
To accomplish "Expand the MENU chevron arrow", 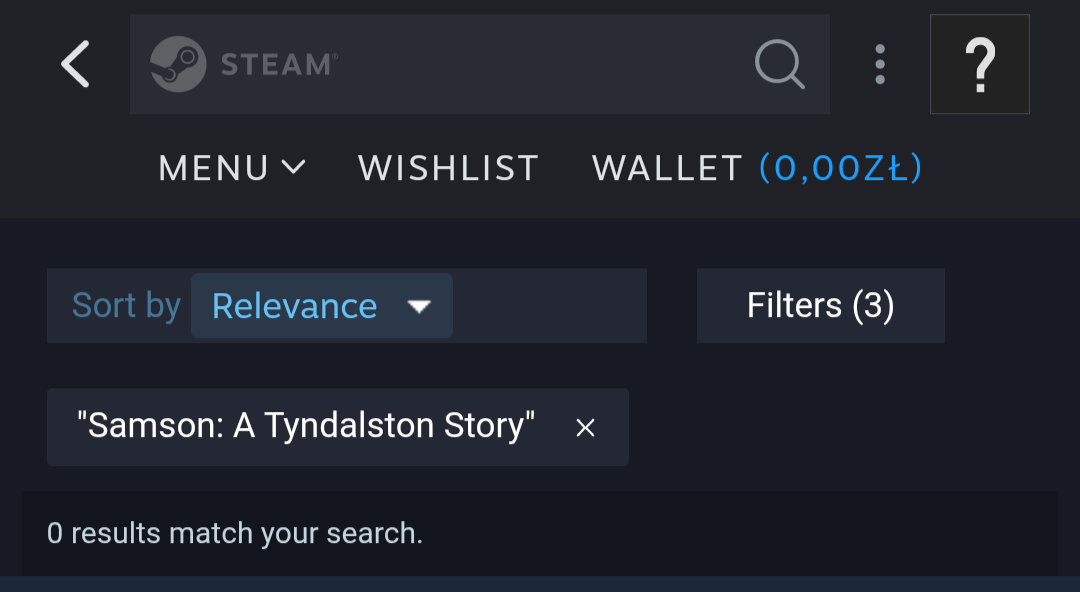I will coord(293,167).
